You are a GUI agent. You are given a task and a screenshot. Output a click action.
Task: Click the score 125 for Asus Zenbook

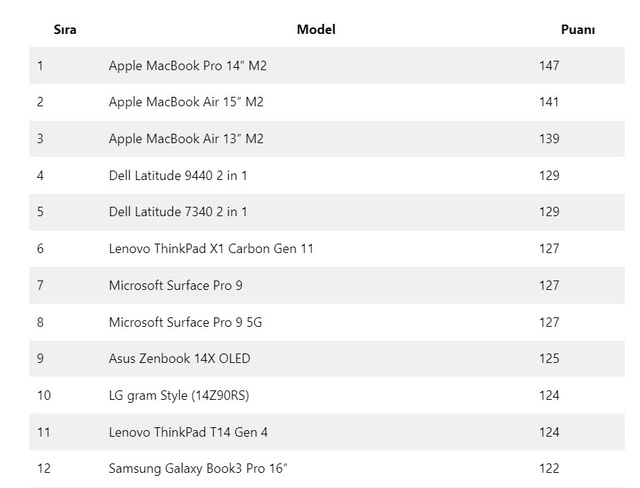(549, 359)
